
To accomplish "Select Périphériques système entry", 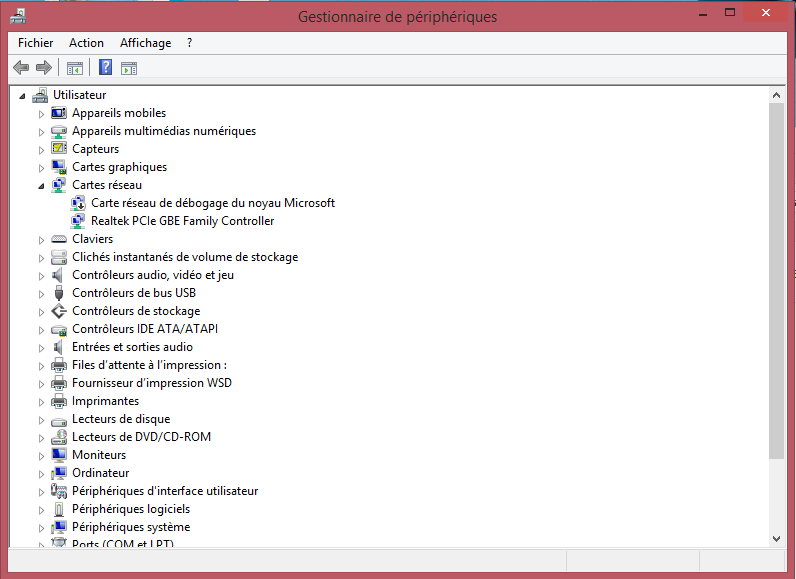I will [130, 527].
